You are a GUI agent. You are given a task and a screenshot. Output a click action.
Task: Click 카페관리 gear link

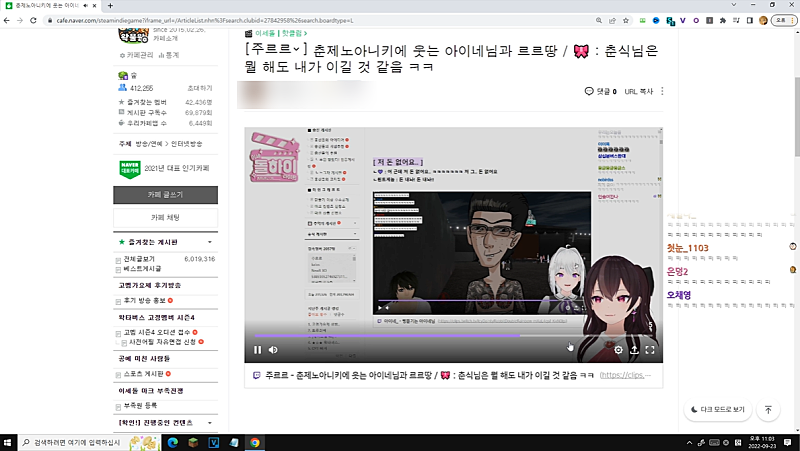click(136, 55)
